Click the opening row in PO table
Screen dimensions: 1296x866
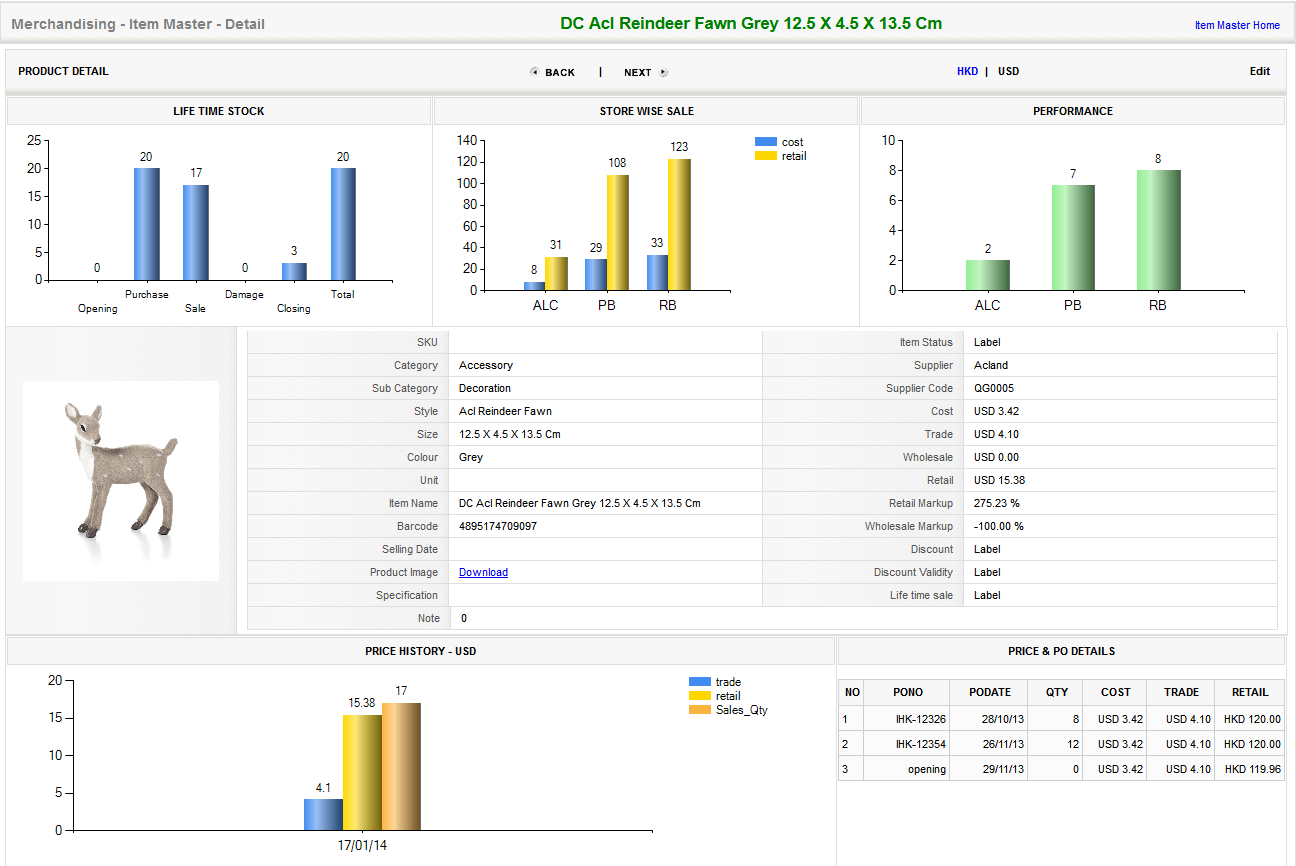(x=1061, y=769)
